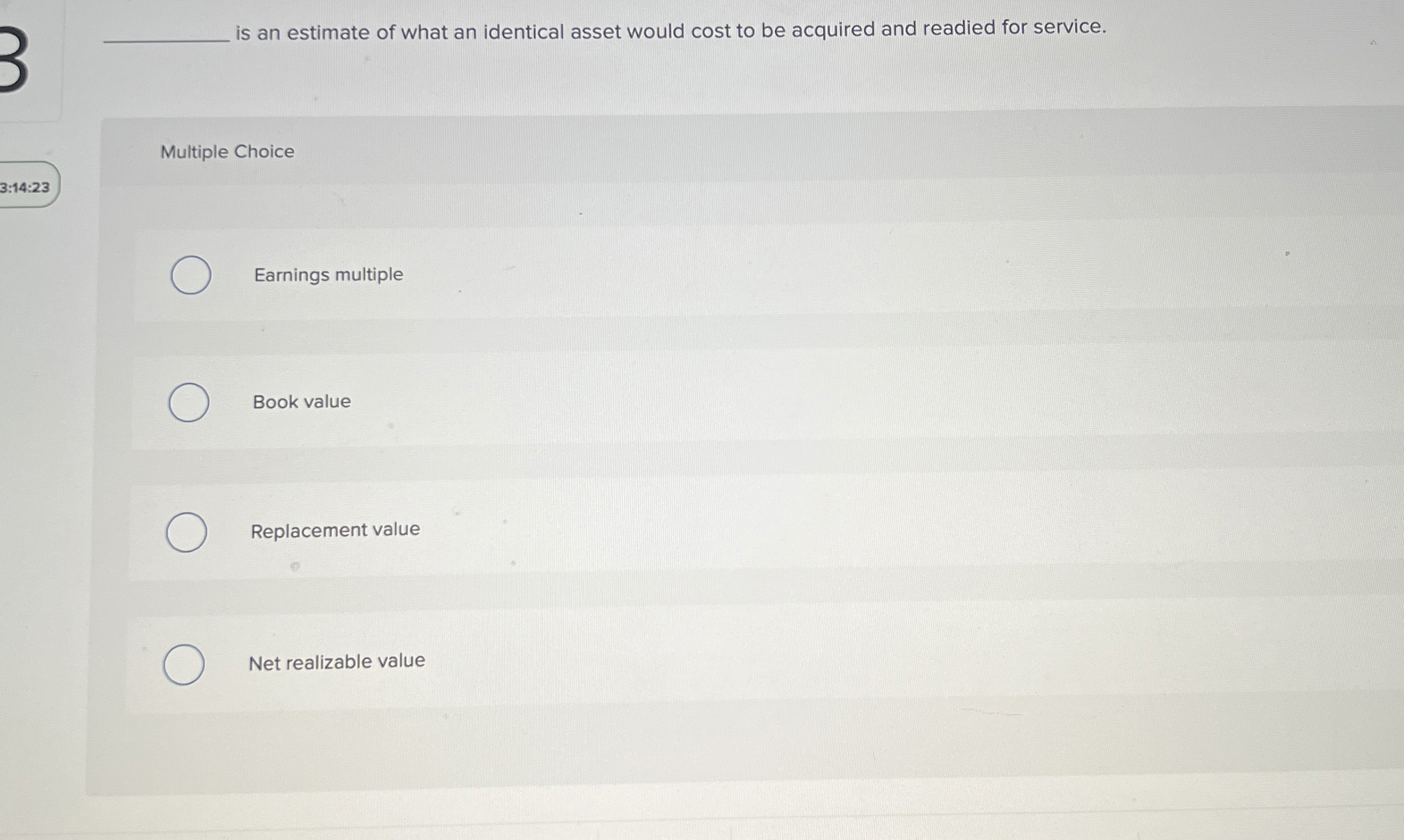
Task: Click the Net realizable value answer text
Action: (x=337, y=660)
